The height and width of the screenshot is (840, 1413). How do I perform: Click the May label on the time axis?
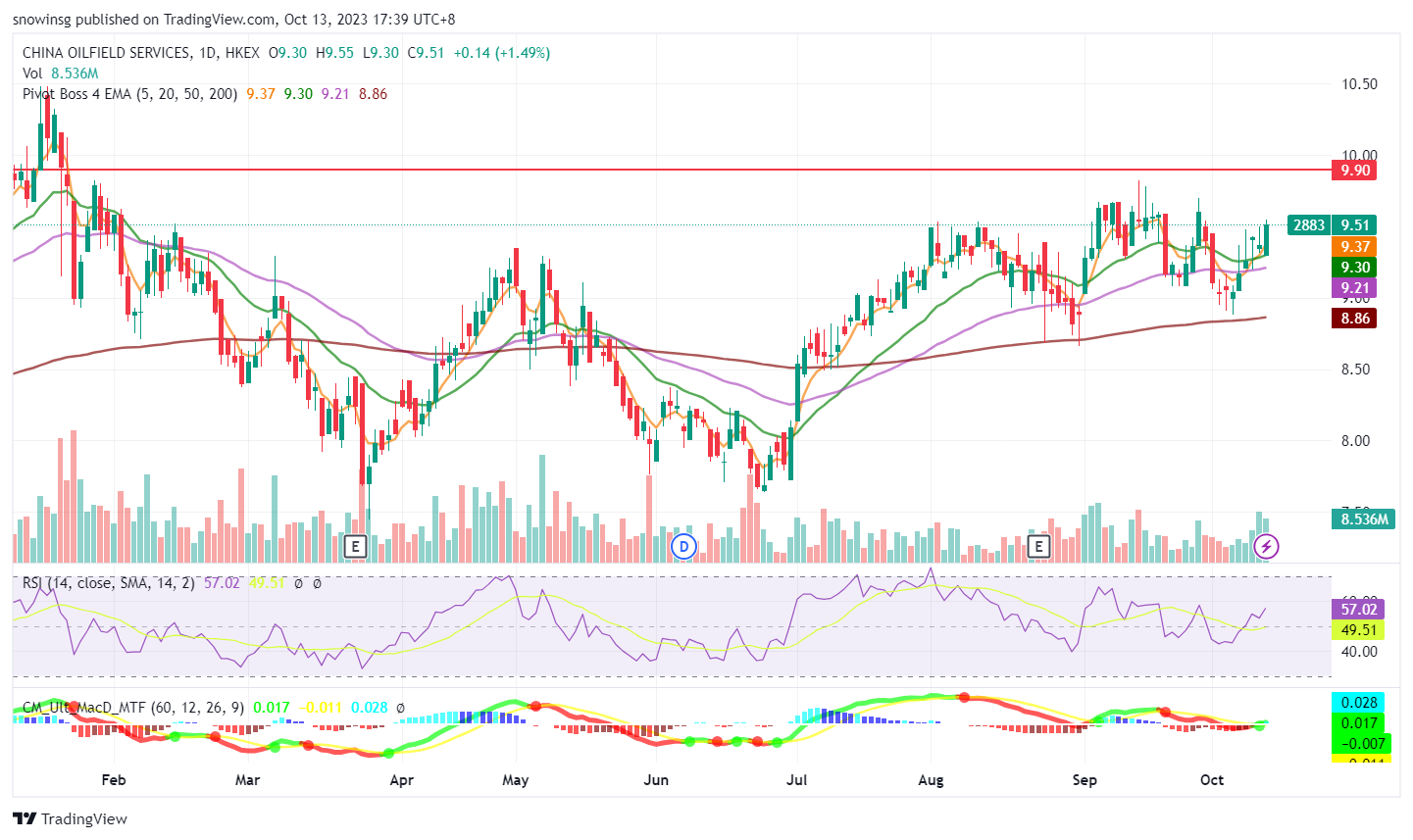pos(515,780)
